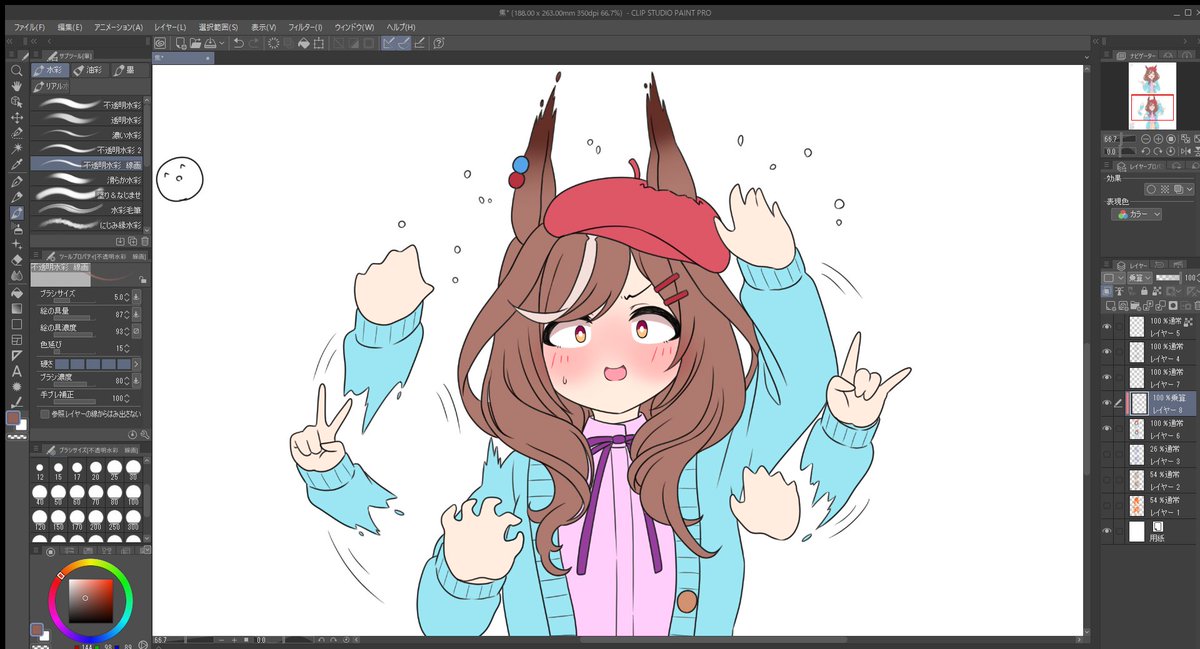1200x649 pixels.
Task: Open the help question mark icon
Action: pos(439,43)
